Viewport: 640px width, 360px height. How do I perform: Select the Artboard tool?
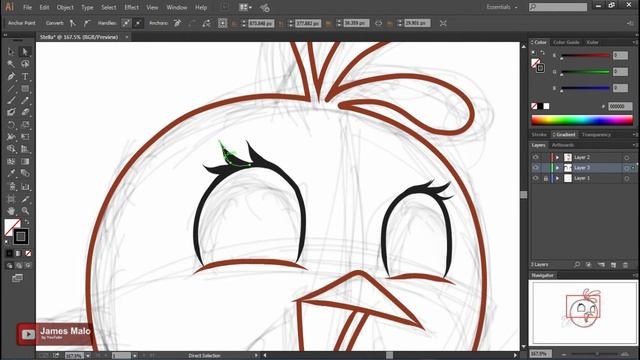pos(11,199)
